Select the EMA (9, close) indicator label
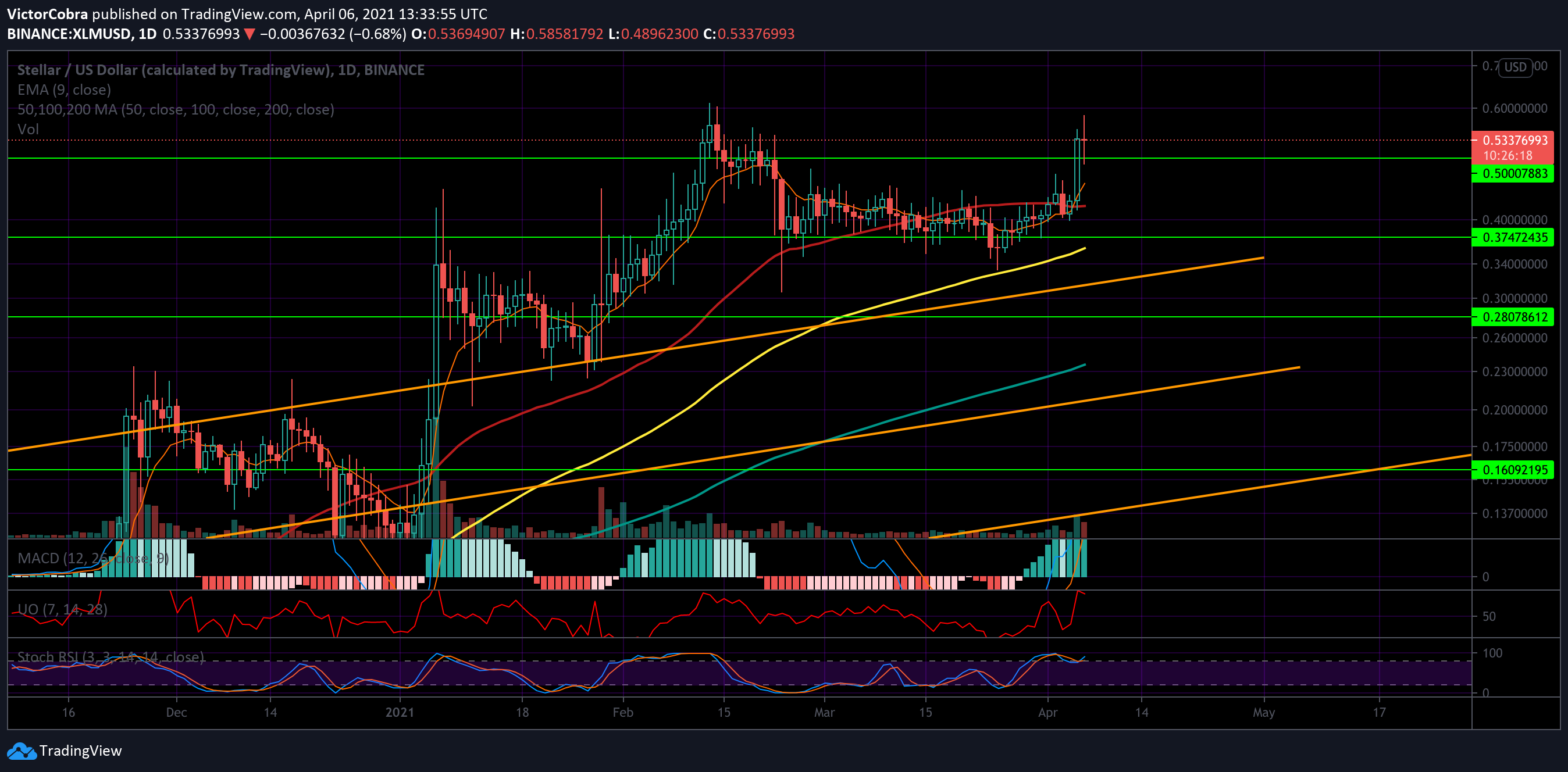This screenshot has height=772, width=1568. click(64, 90)
